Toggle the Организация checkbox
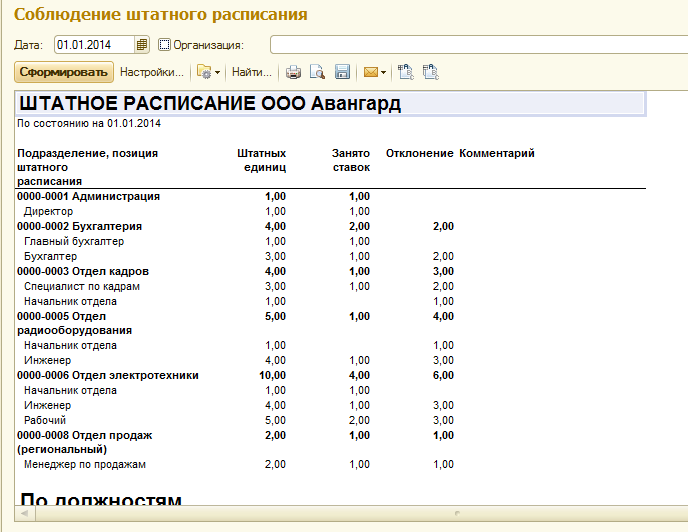This screenshot has width=688, height=532. click(x=165, y=45)
